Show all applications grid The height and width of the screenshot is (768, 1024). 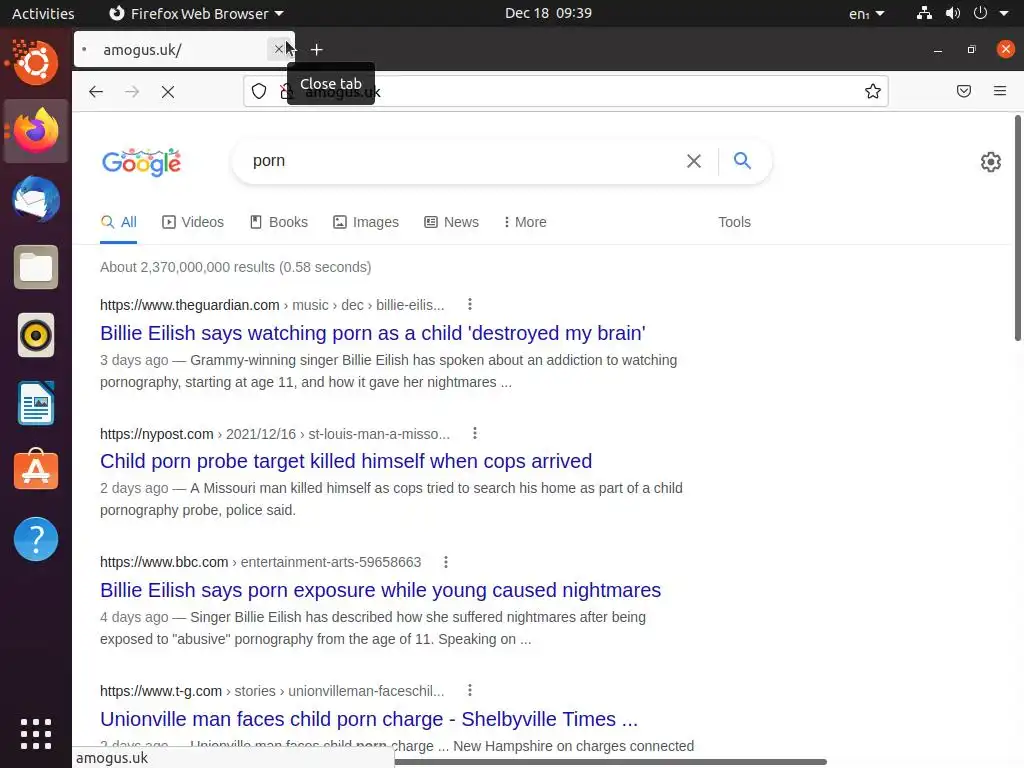(x=36, y=734)
